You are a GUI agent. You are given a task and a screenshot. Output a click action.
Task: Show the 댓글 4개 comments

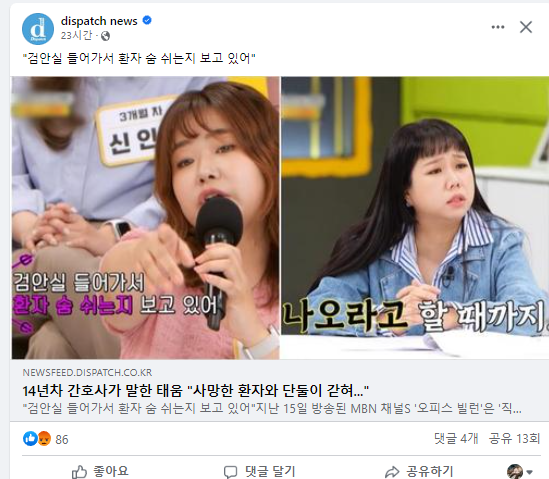456,438
